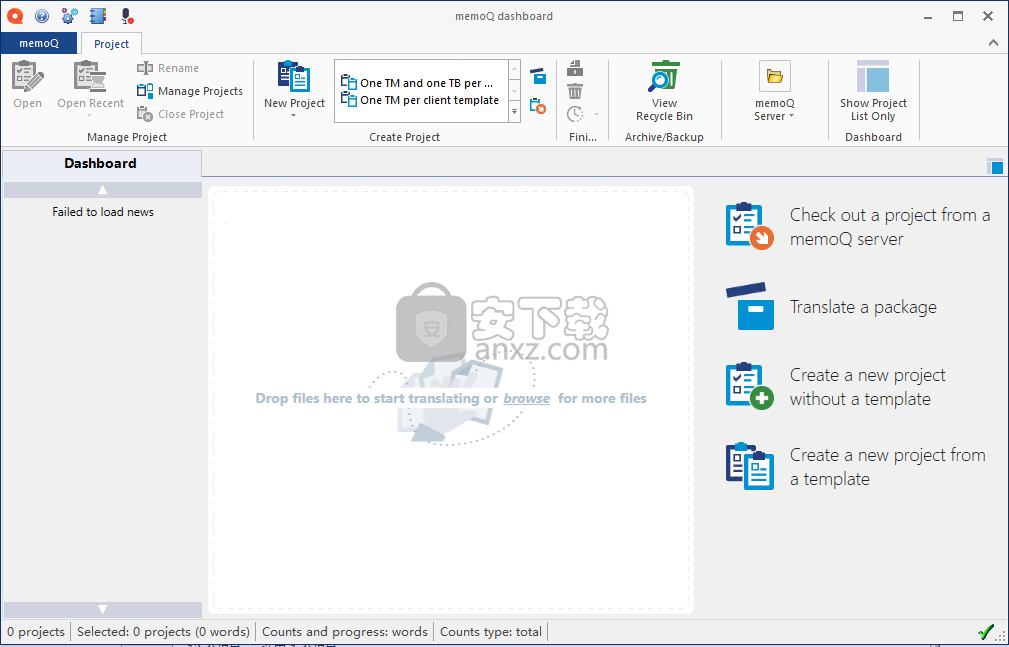Click Counts and progress: words status
Viewport: 1009px width, 647px height.
[345, 632]
